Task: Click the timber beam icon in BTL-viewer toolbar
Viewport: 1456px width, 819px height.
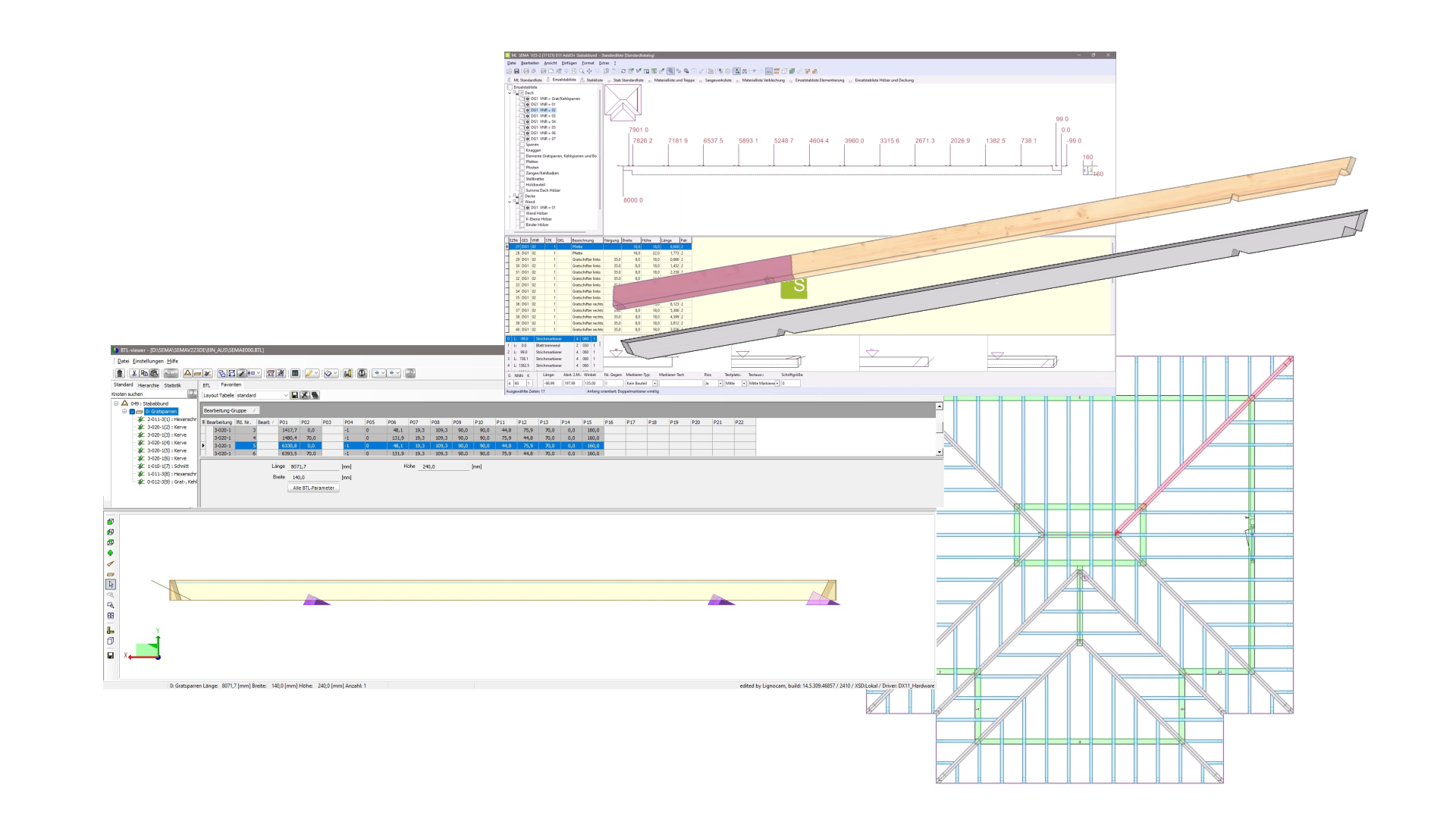Action: (197, 373)
